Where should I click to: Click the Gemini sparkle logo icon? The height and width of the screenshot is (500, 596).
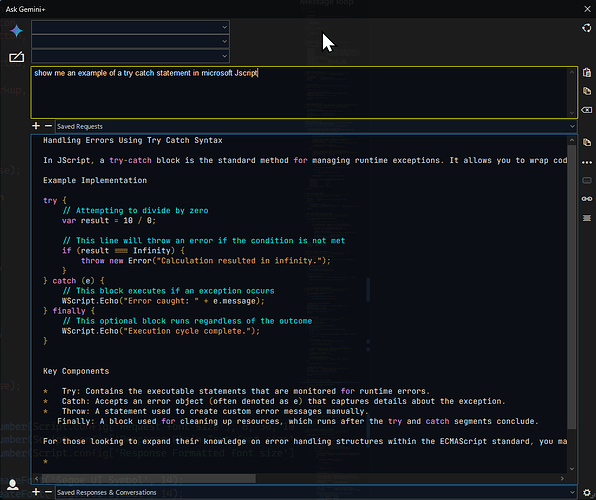tap(16, 31)
